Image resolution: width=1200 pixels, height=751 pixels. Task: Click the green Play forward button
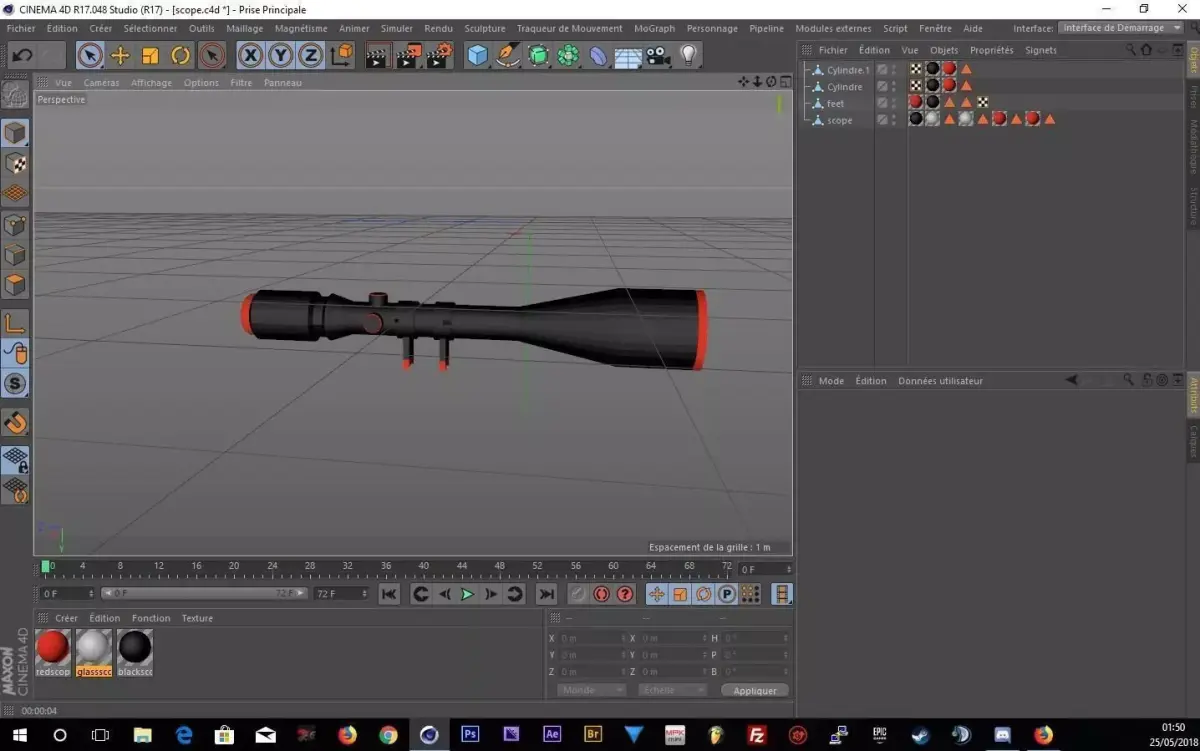click(467, 594)
